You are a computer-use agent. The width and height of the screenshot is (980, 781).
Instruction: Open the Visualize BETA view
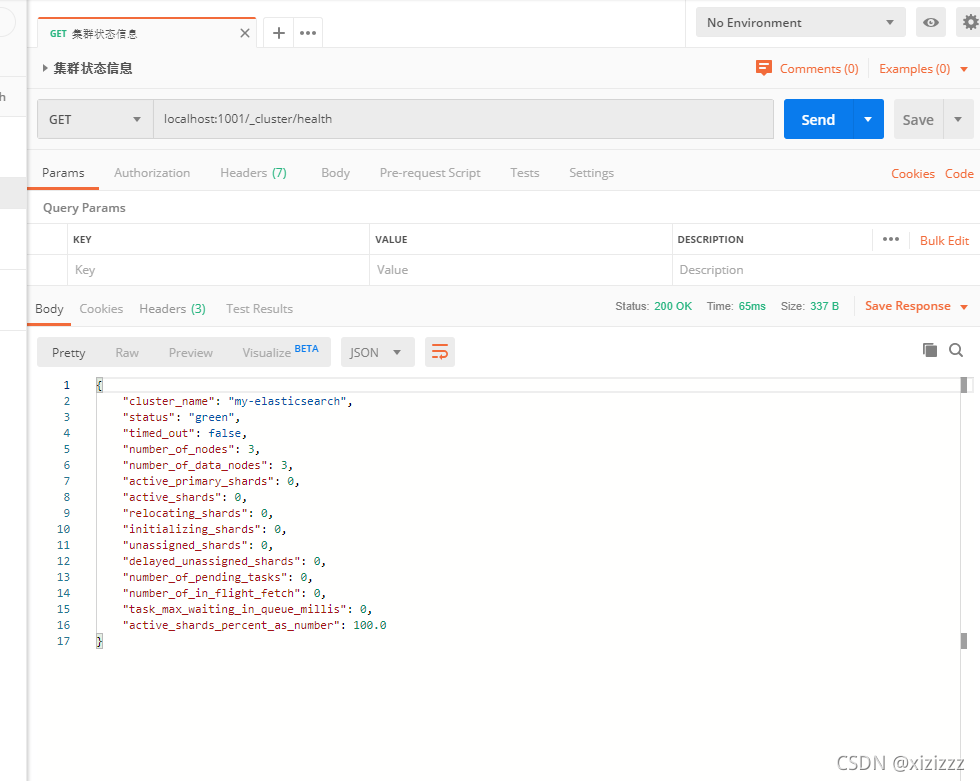click(280, 352)
